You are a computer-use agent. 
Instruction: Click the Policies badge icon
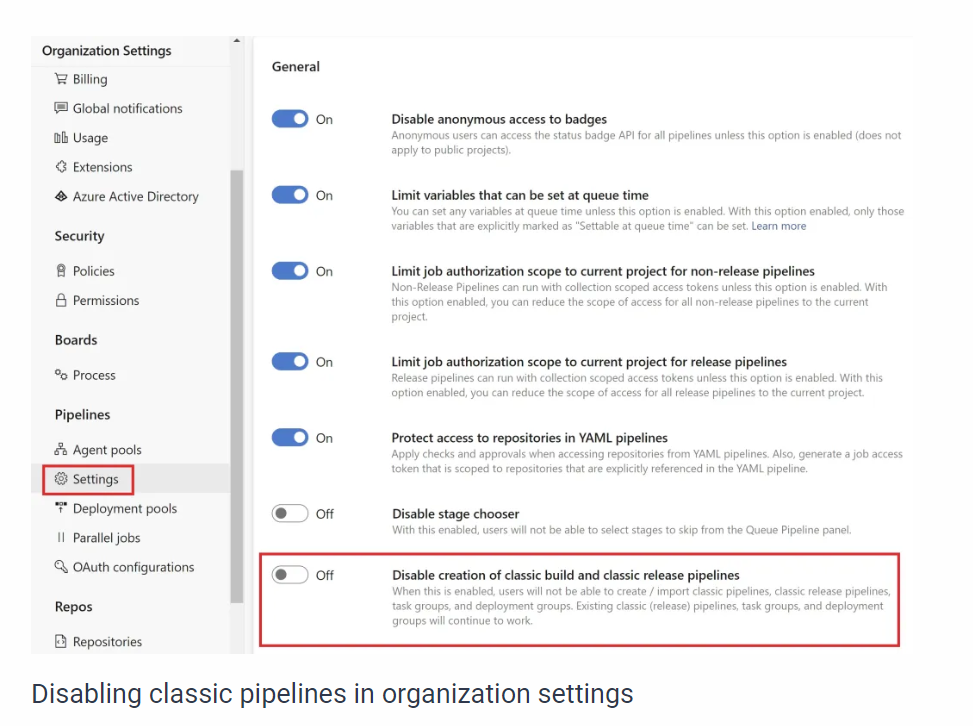click(x=61, y=271)
